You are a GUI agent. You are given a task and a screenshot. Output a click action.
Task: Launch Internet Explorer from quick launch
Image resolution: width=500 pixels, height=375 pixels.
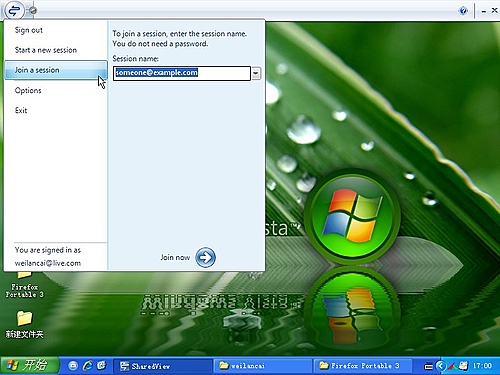click(x=87, y=366)
